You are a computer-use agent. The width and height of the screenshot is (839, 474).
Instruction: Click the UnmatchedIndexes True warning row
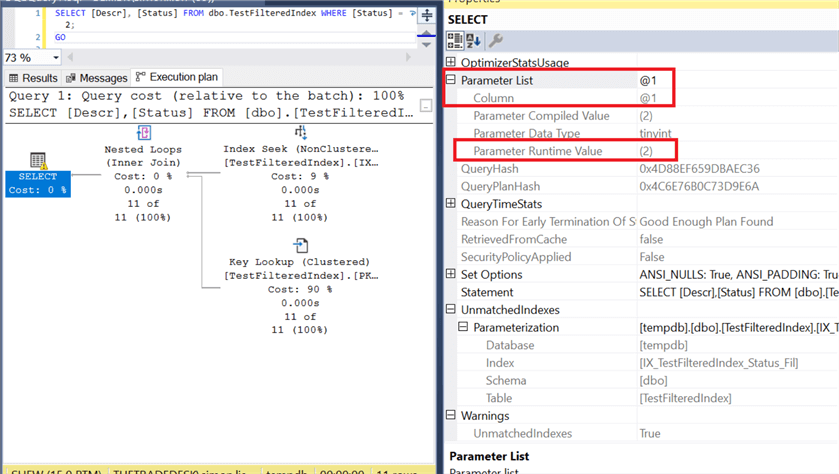coord(648,433)
